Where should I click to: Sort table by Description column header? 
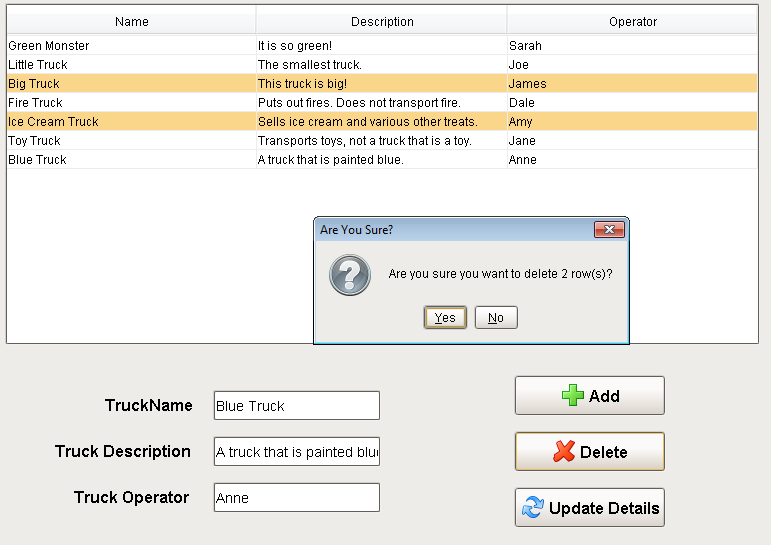382,22
